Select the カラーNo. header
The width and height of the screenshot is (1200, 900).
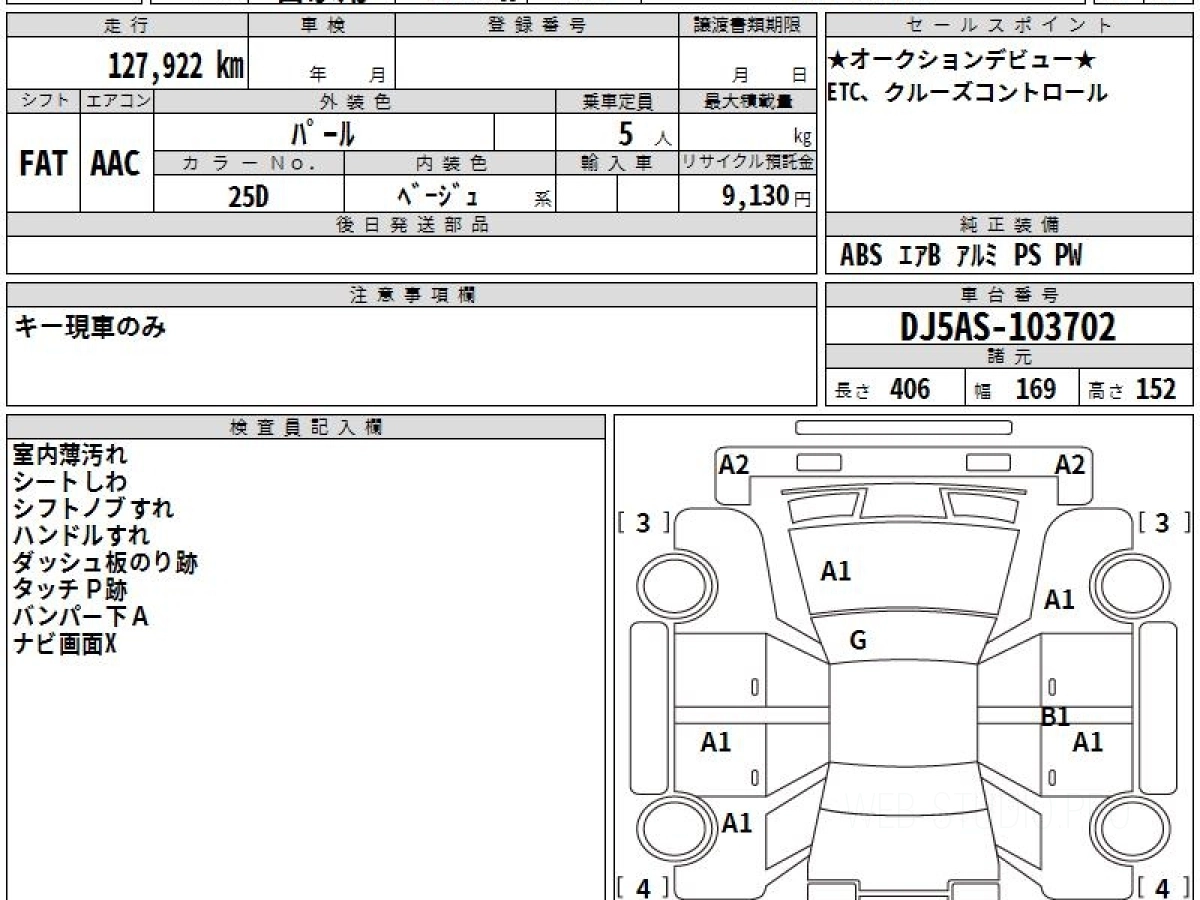(249, 163)
